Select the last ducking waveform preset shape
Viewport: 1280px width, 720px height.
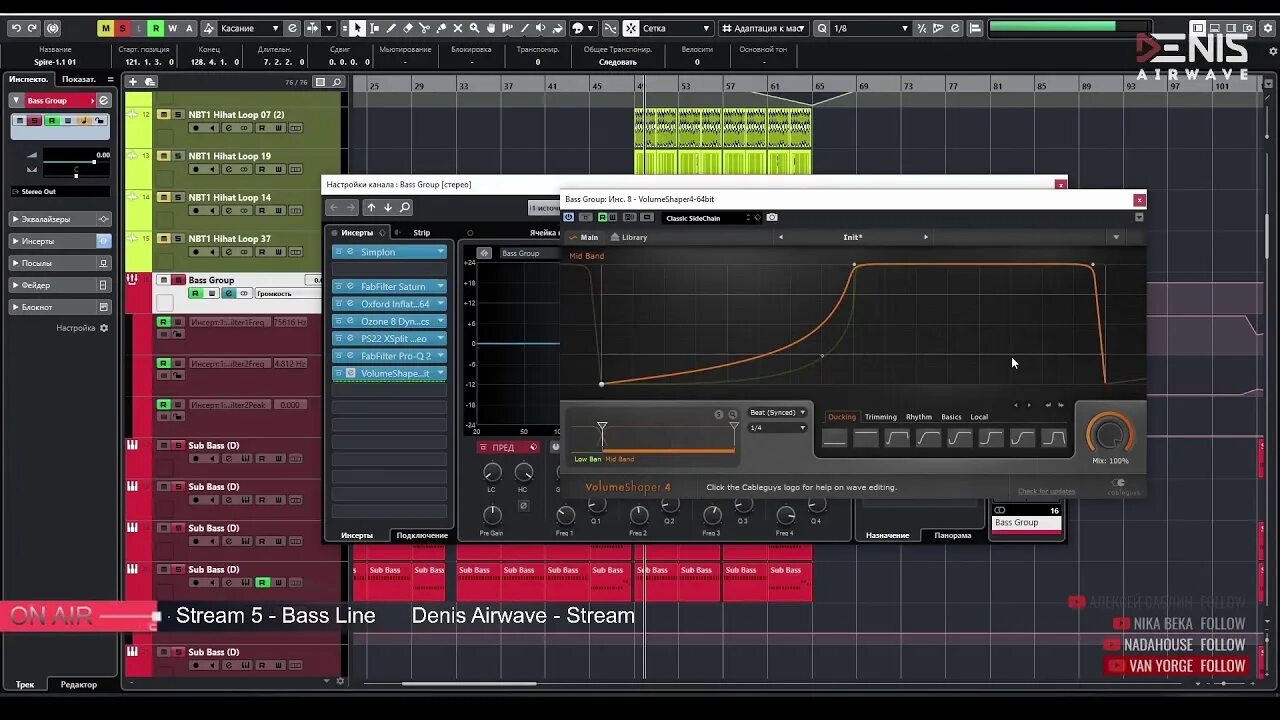[1054, 438]
